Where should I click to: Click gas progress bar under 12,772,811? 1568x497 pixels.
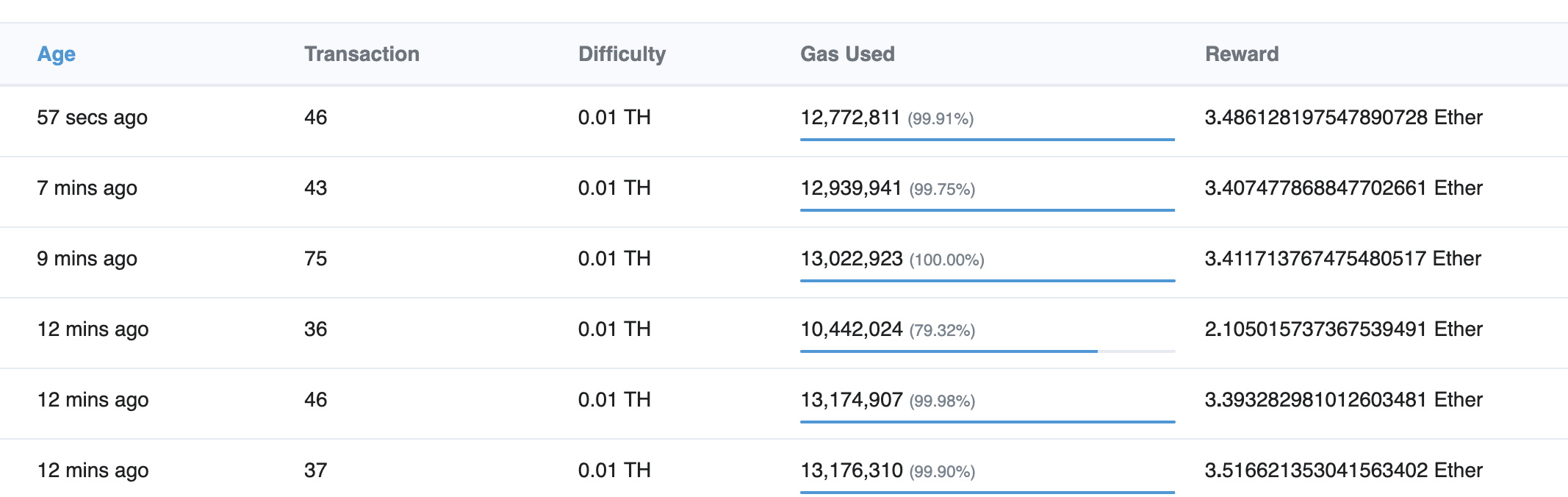pos(987,139)
